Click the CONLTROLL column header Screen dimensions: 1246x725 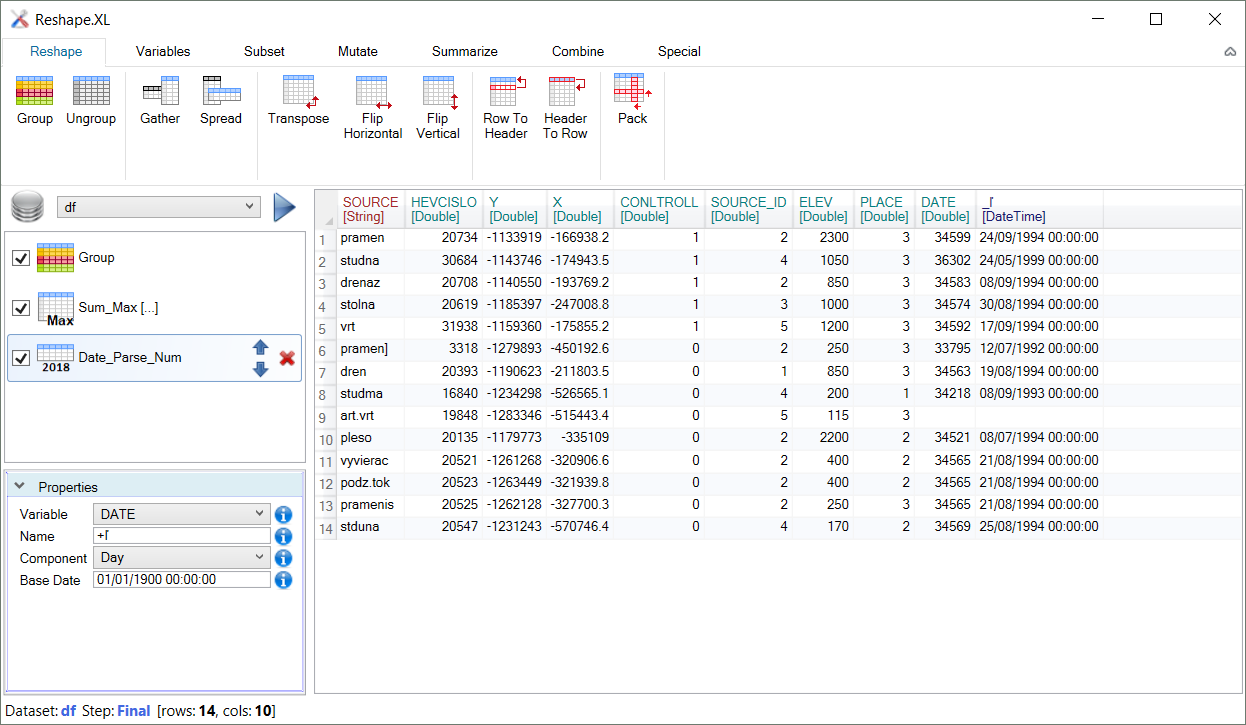tap(659, 209)
